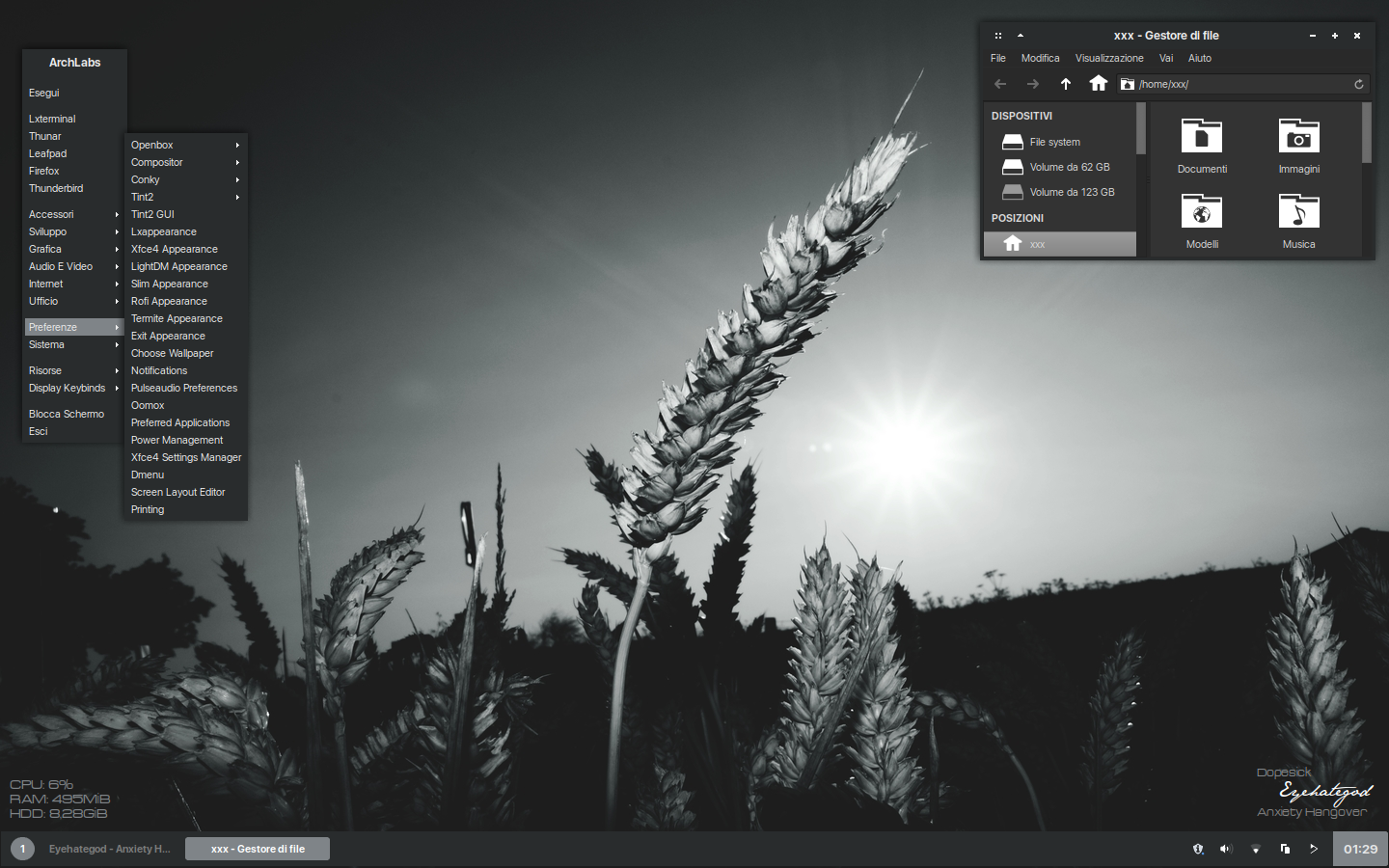This screenshot has width=1389, height=868.
Task: Expand the Accessori menu category
Action: point(74,214)
